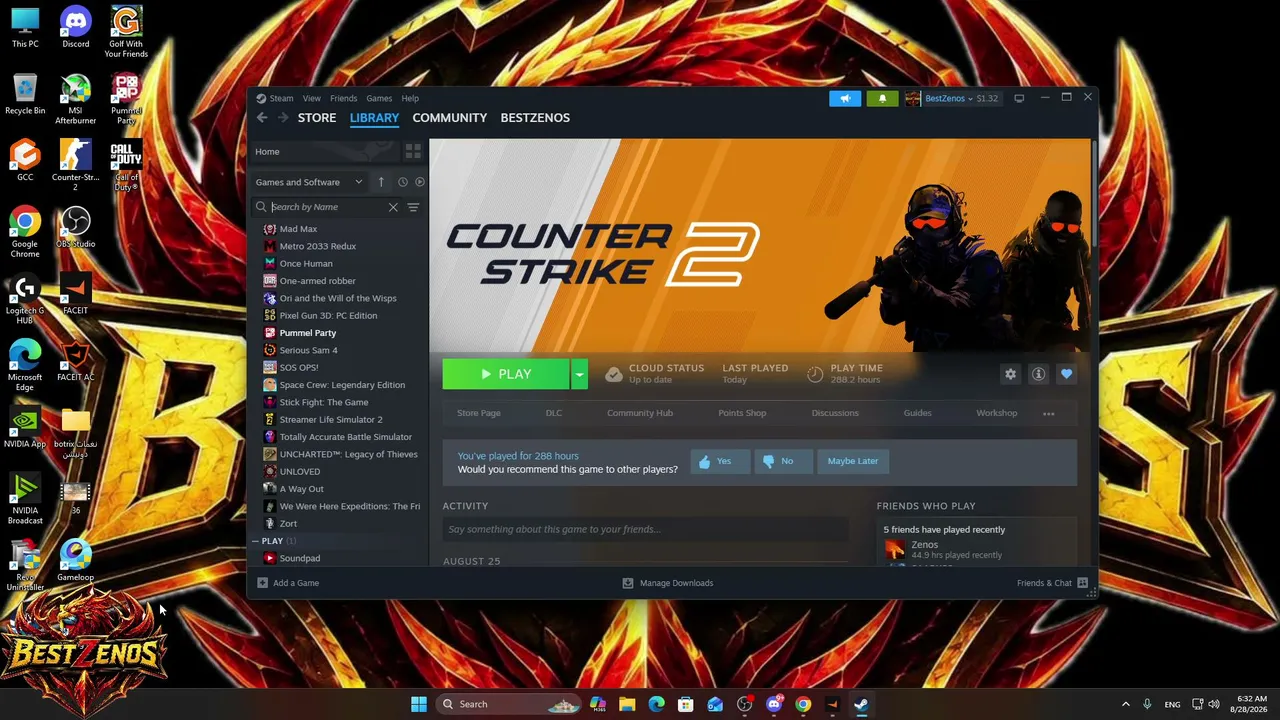Open Games and Software filter dropdown
The height and width of the screenshot is (720, 1280).
click(309, 182)
